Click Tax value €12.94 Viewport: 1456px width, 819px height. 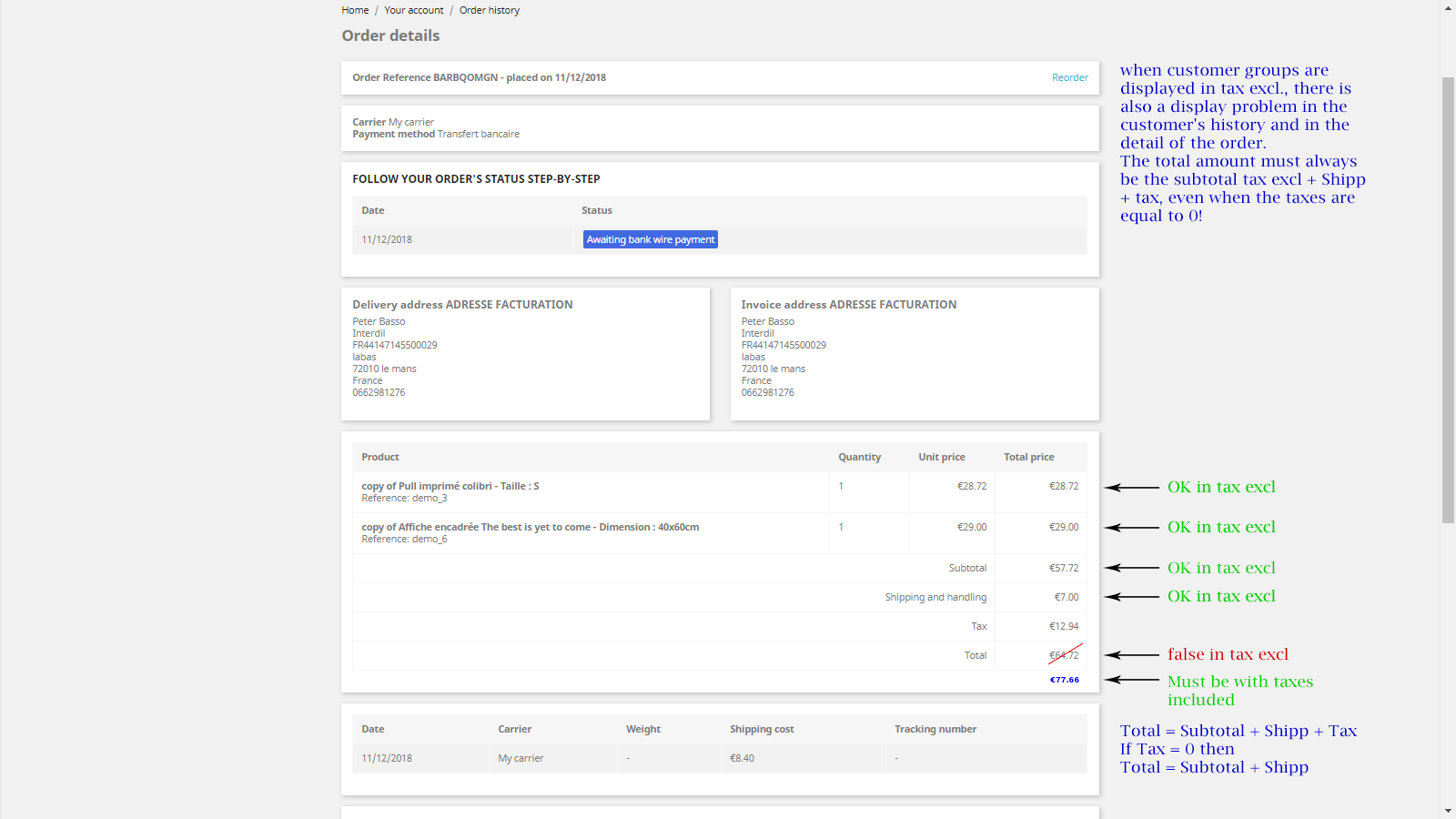(x=1064, y=626)
